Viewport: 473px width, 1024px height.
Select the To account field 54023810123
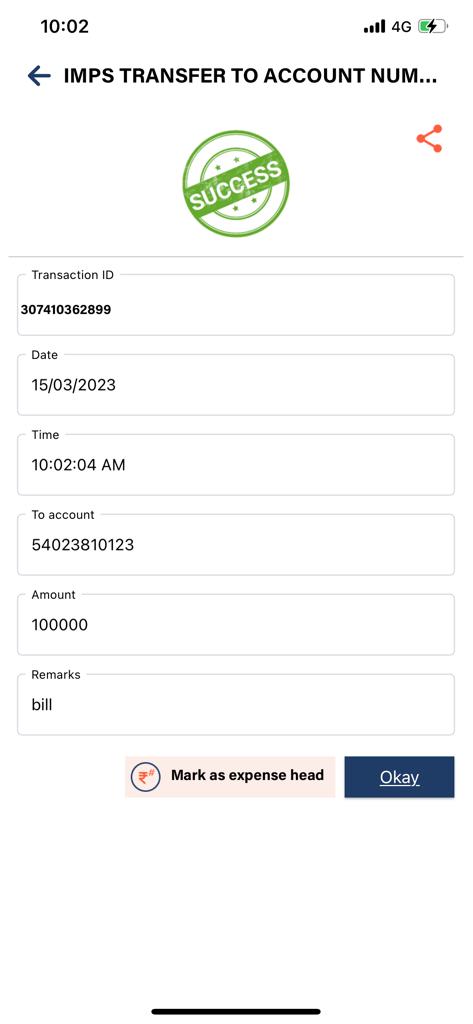point(236,545)
